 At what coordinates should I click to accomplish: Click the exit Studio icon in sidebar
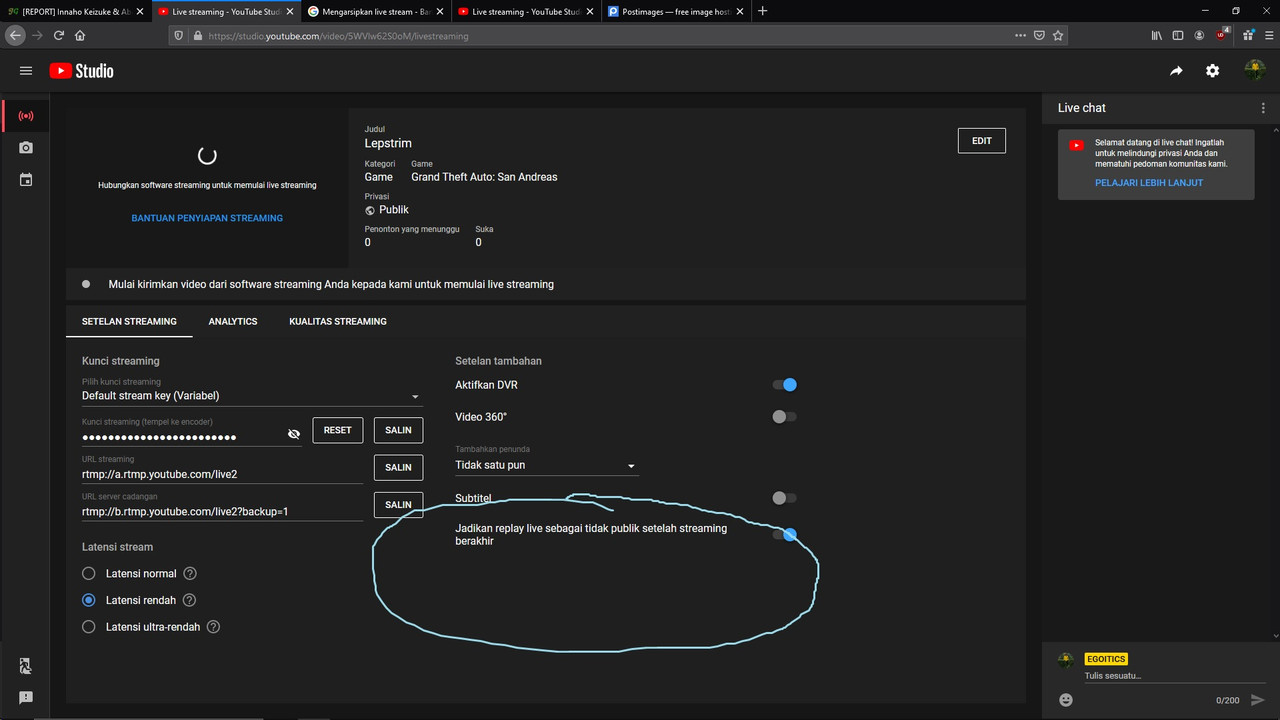click(26, 666)
